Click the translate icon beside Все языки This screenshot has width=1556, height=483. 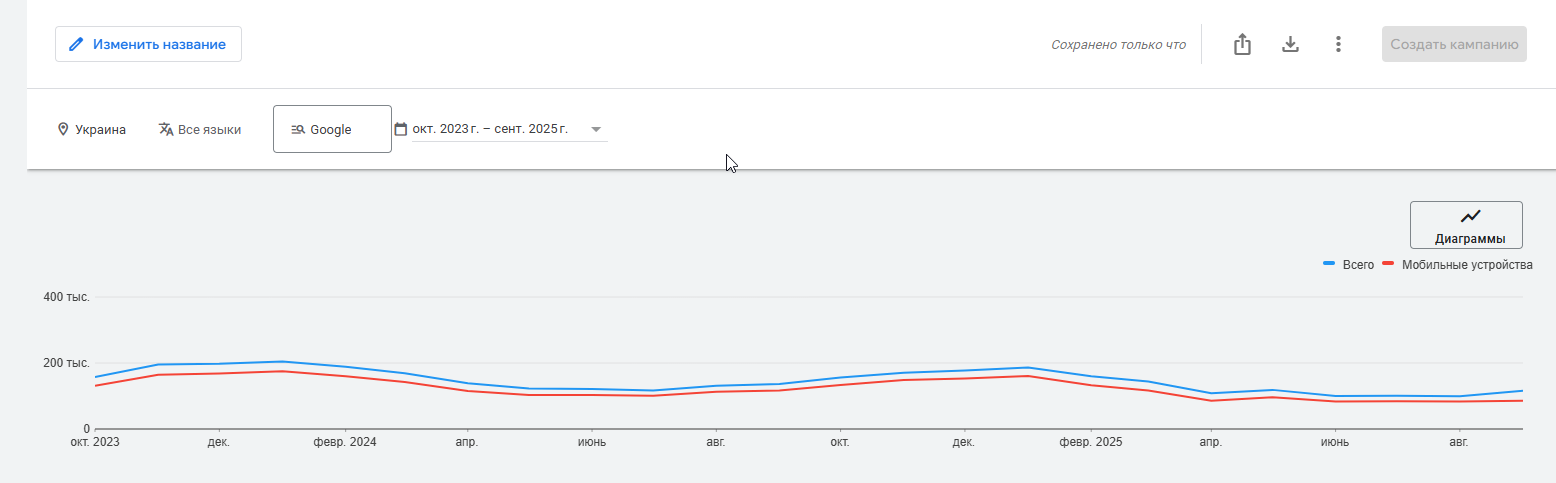[166, 129]
